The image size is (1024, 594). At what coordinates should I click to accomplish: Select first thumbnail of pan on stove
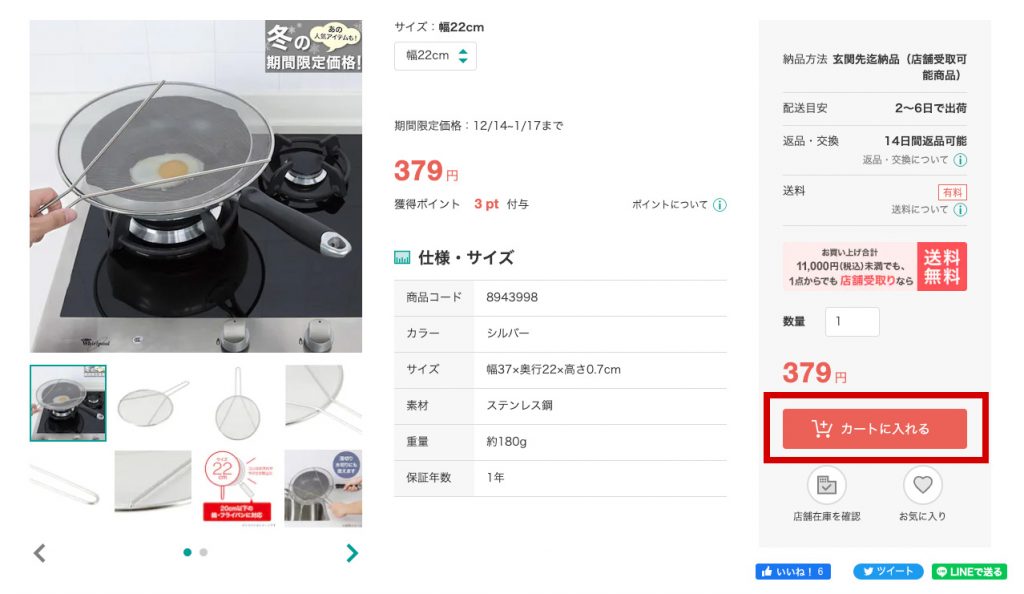click(68, 403)
